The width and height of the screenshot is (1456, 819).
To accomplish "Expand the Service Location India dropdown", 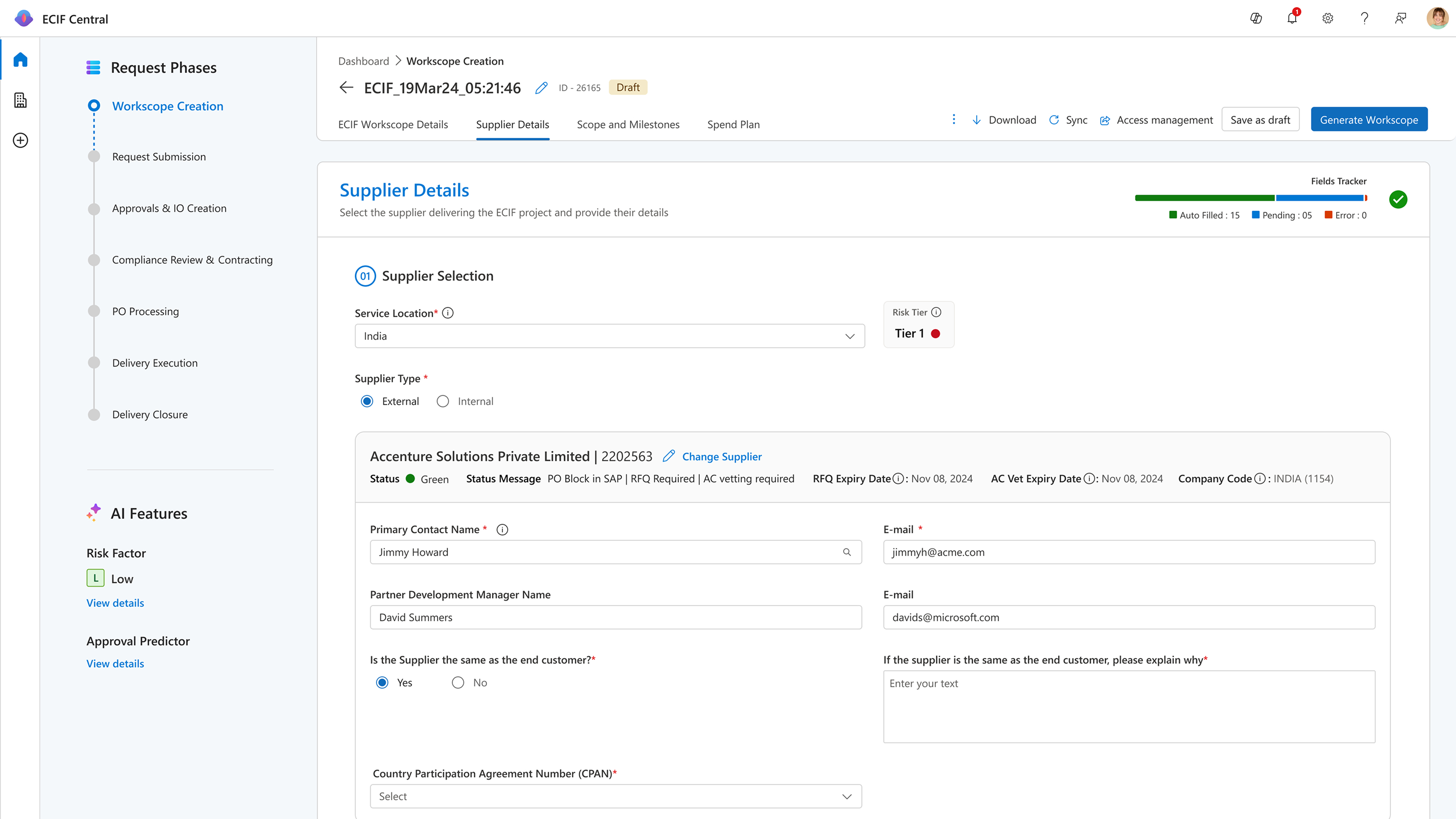I will 609,336.
